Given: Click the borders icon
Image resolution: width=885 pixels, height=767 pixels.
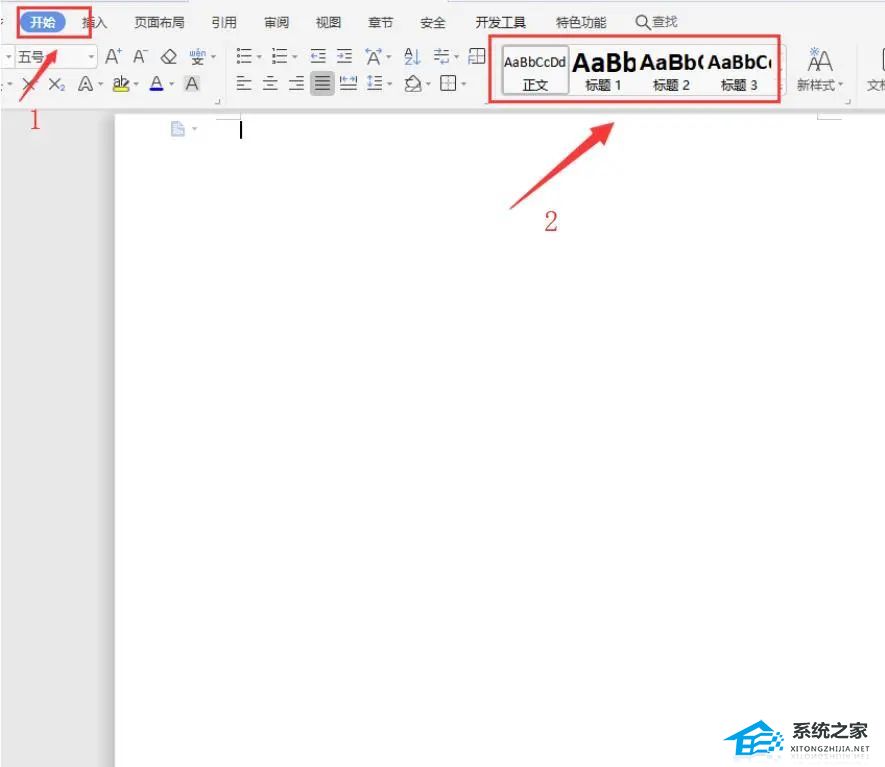Looking at the screenshot, I should (448, 84).
